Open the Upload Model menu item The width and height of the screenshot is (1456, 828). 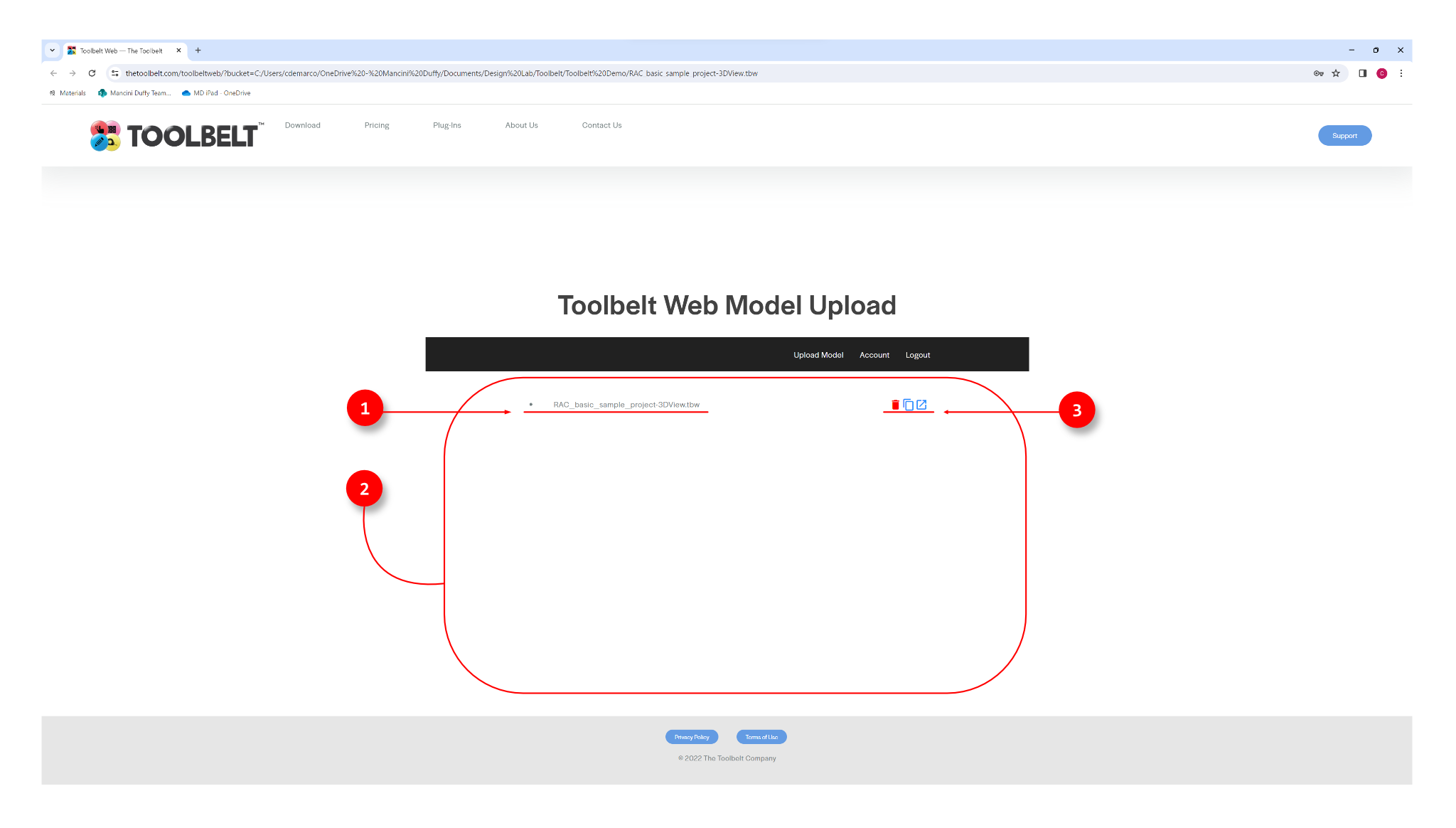[818, 355]
